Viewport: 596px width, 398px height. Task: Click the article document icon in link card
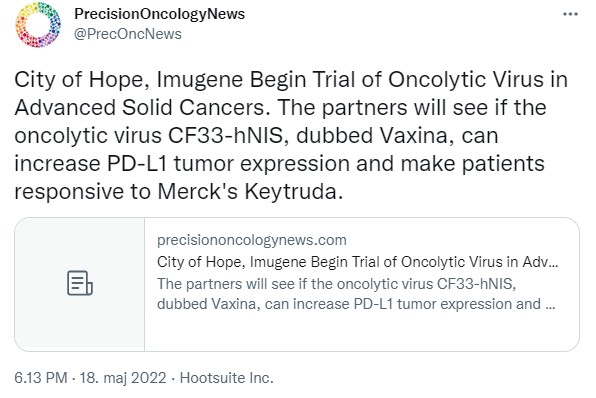(x=80, y=283)
